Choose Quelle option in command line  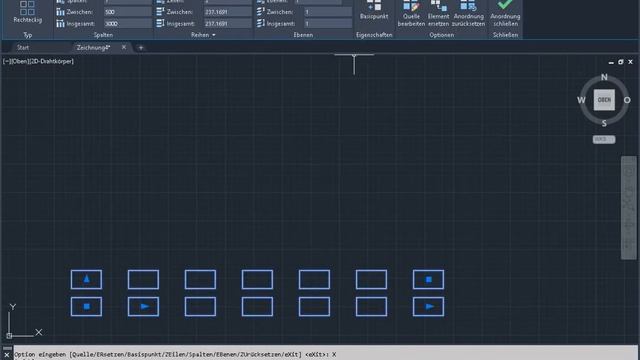click(82, 355)
